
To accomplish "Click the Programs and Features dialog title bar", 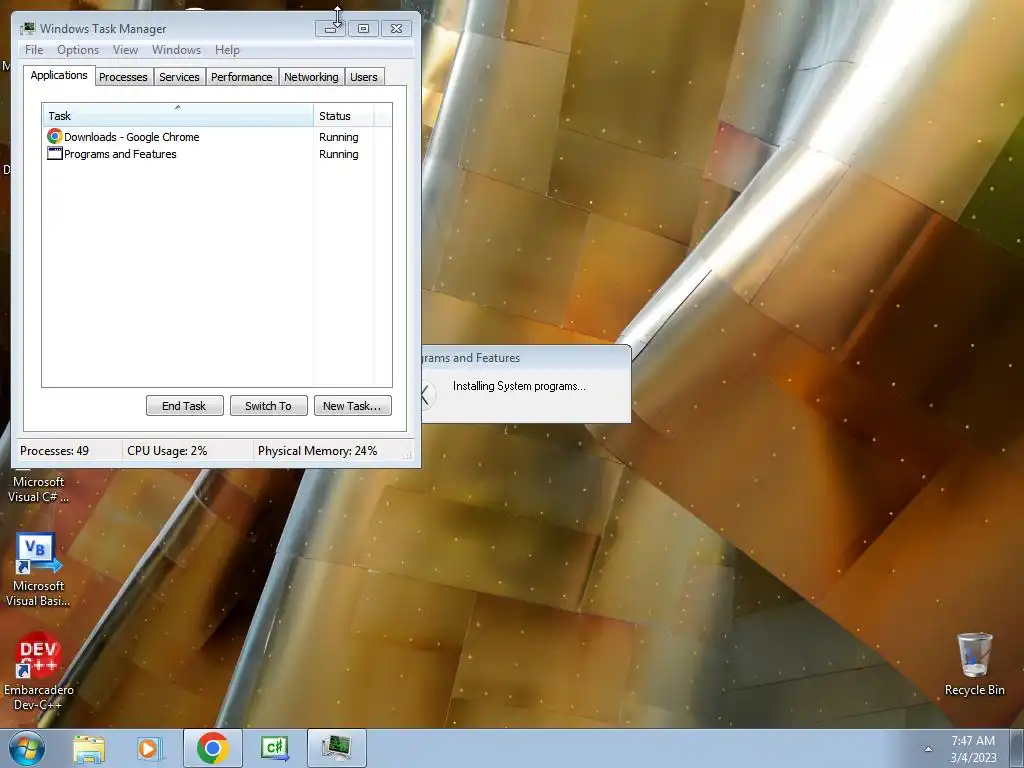I will (x=526, y=358).
